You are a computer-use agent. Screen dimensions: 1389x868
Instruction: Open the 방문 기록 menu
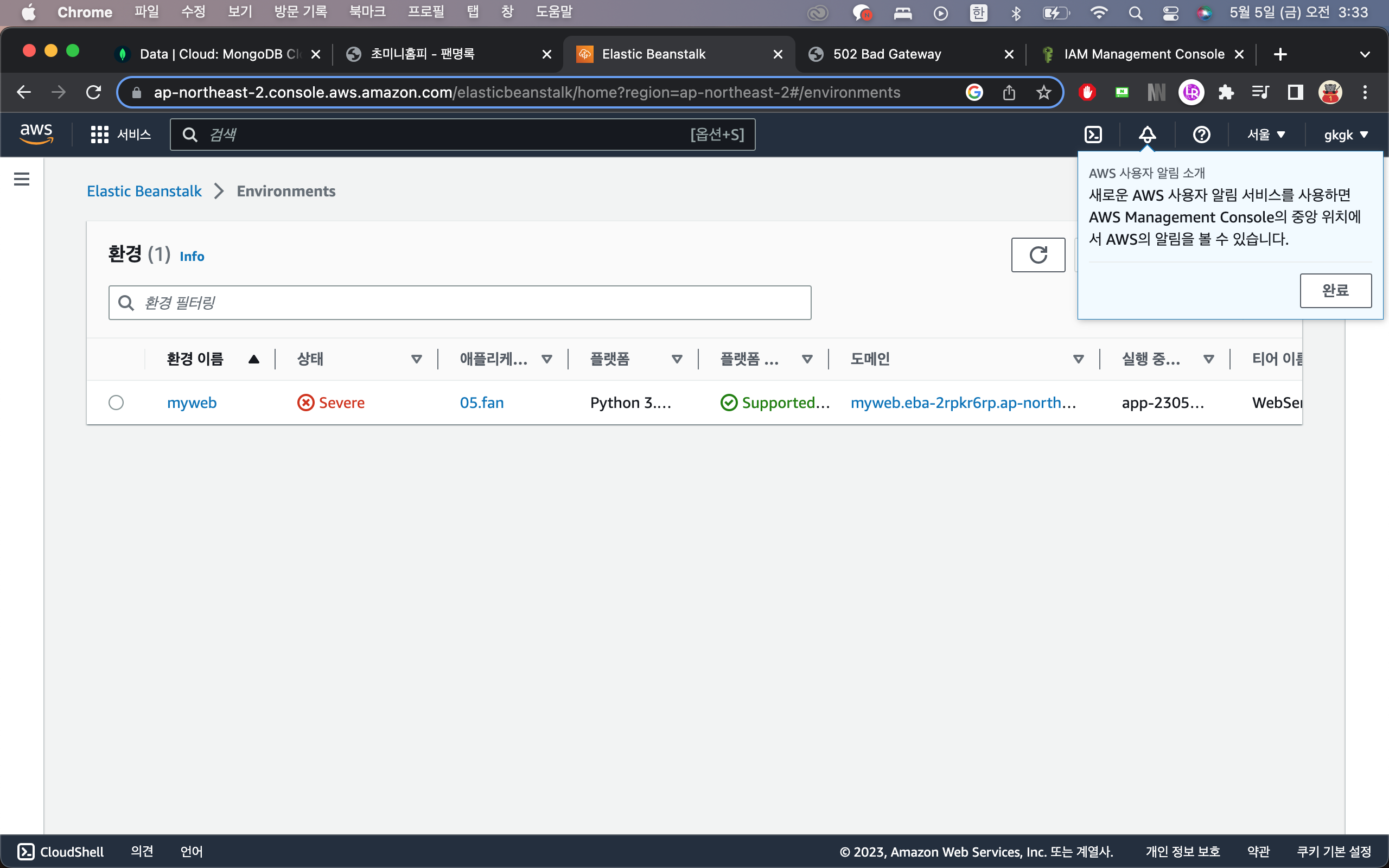(300, 12)
